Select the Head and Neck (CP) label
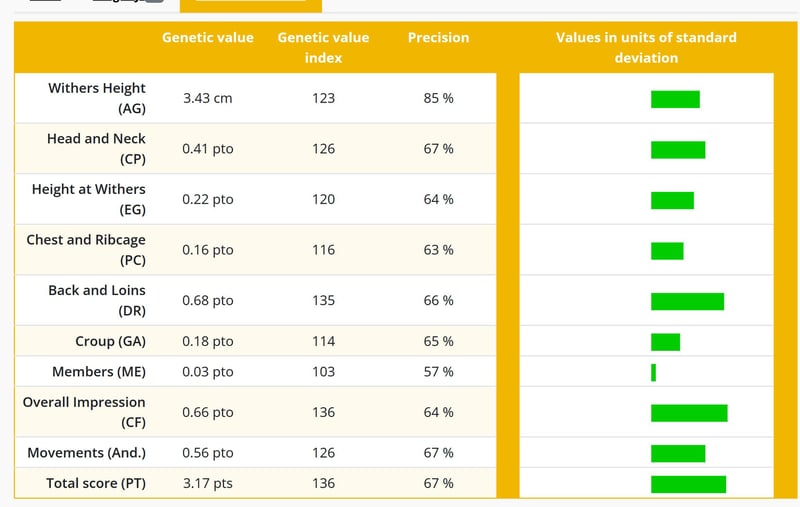This screenshot has width=800, height=507. point(96,148)
